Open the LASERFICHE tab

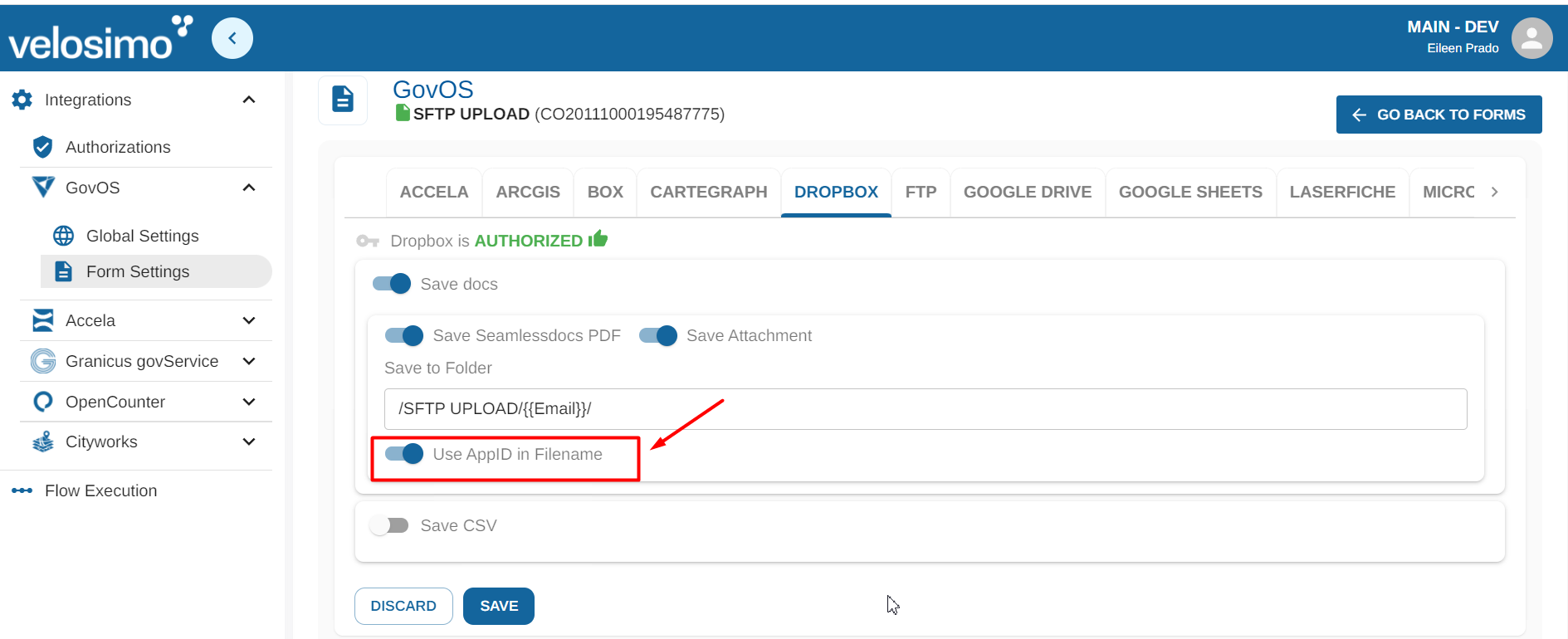[x=1342, y=192]
